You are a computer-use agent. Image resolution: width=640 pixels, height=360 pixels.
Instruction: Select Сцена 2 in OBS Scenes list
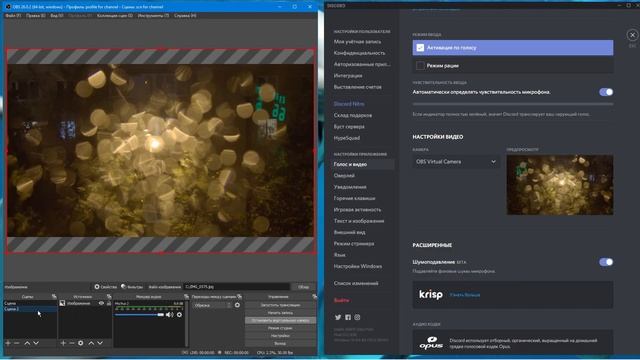(30, 309)
